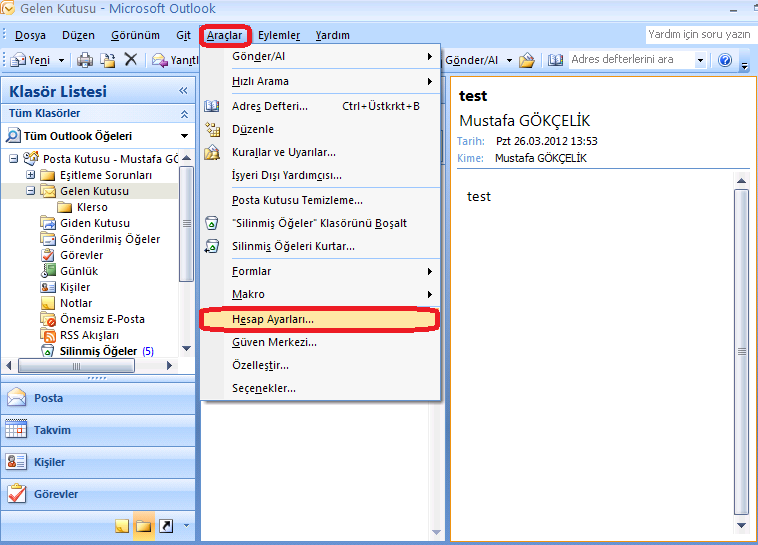Select Güven Merkezi menu entry
Image resolution: width=758 pixels, height=545 pixels.
[274, 342]
